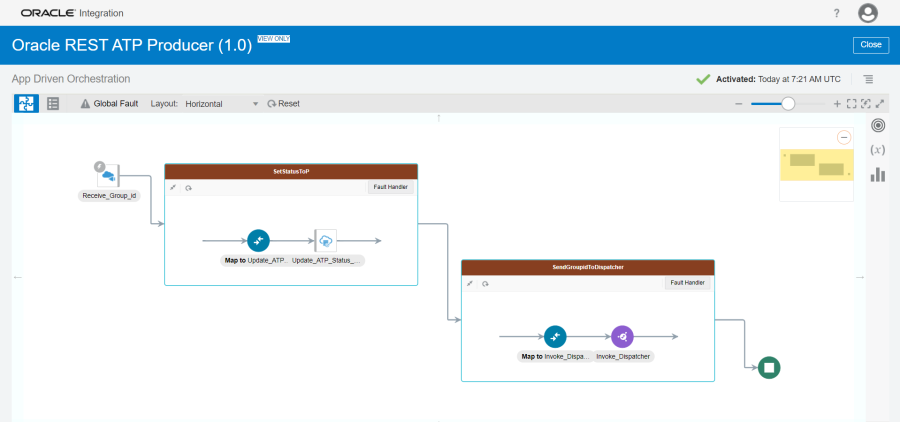Click the zoom to fit icon
Screen dimensions: 900x422
pyautogui.click(x=851, y=104)
